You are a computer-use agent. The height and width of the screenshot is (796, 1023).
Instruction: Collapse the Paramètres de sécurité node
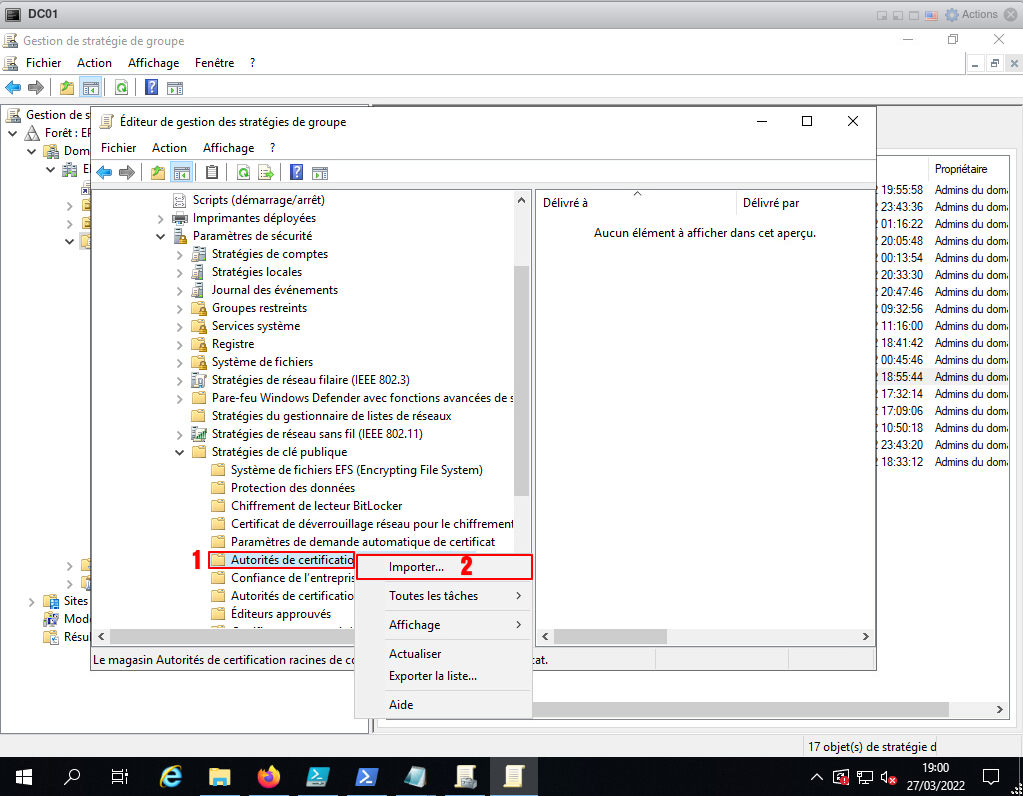point(161,236)
